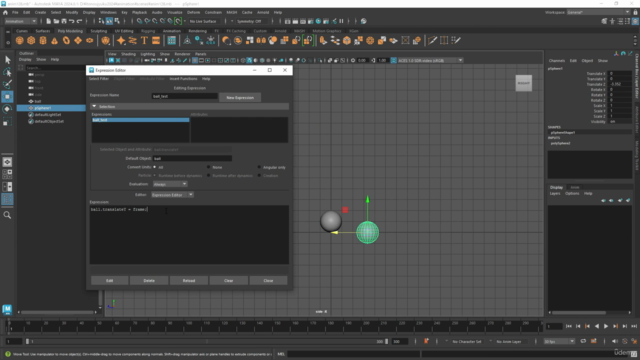This screenshot has width=640, height=360.
Task: Click the Expression Name input field
Action: [x=184, y=96]
